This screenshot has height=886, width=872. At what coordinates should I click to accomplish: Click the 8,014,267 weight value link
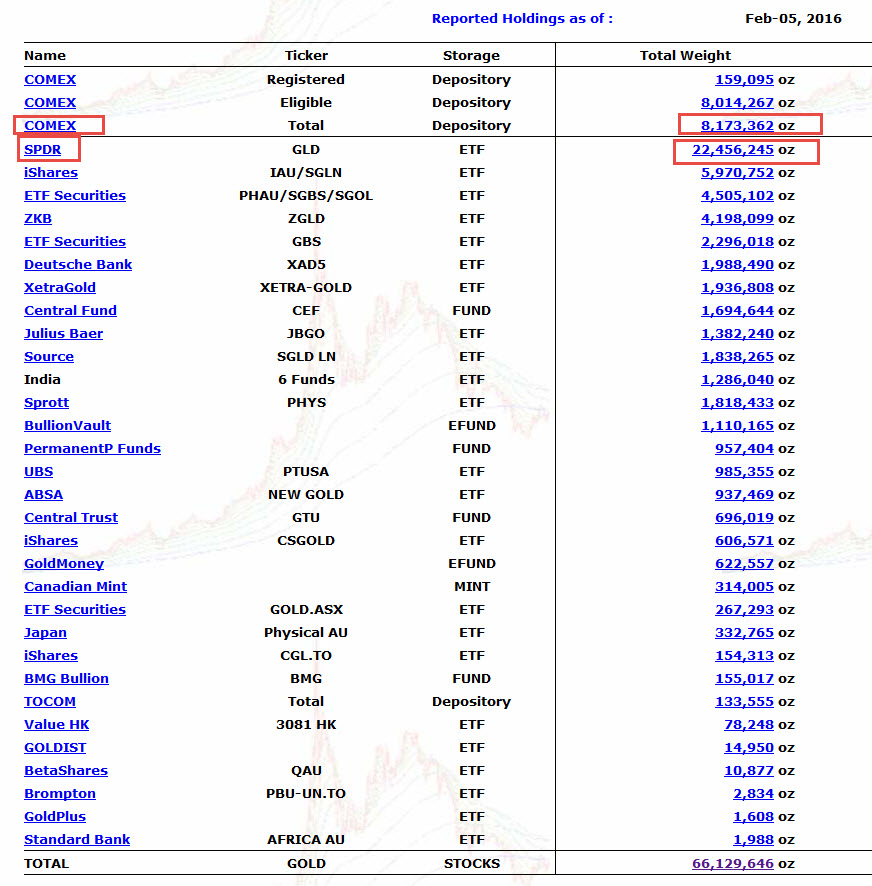pyautogui.click(x=737, y=103)
